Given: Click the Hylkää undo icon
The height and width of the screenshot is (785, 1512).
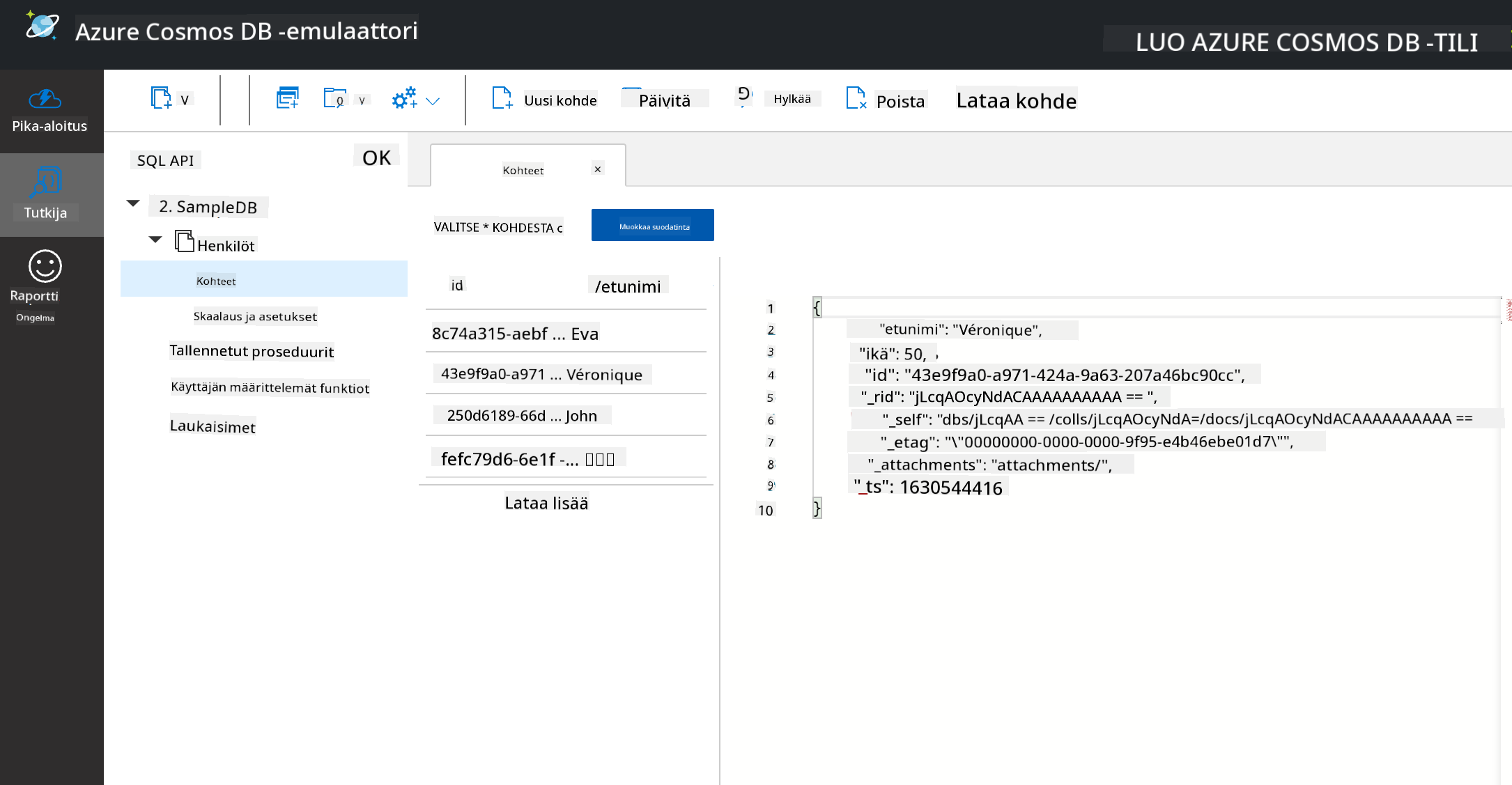Looking at the screenshot, I should [x=744, y=95].
